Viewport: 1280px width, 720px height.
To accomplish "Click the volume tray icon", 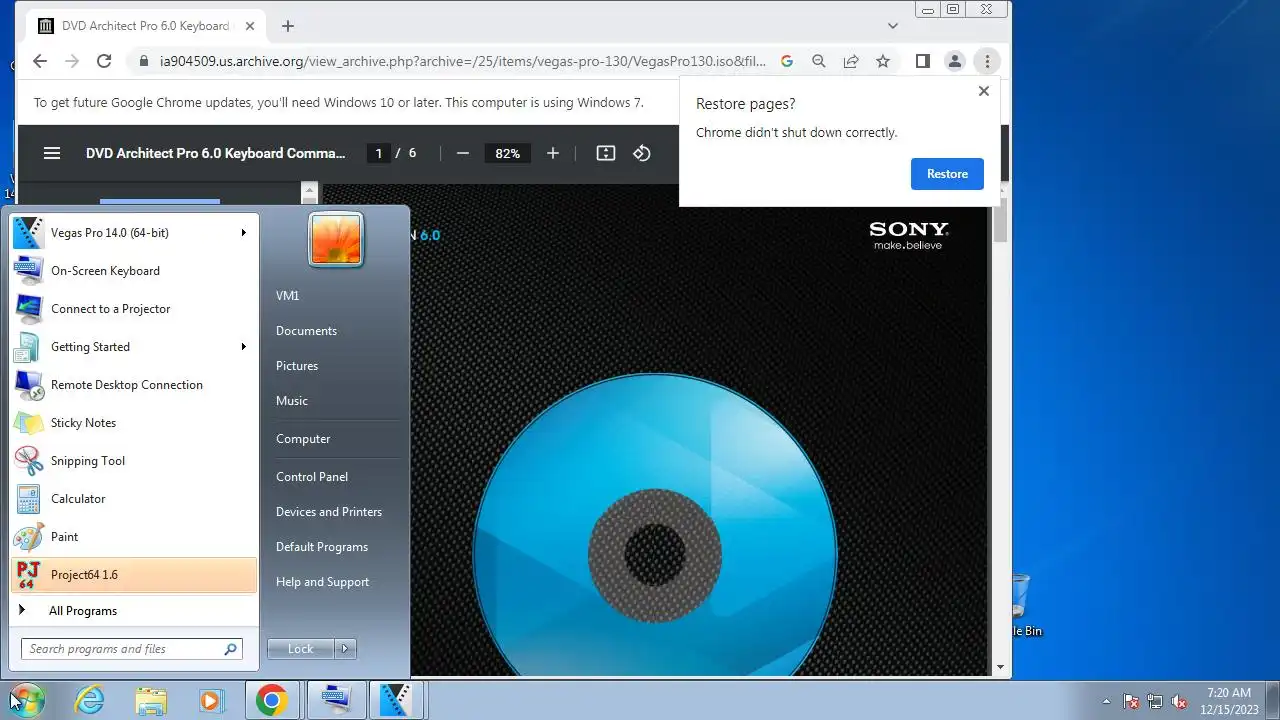I will pos(1179,701).
